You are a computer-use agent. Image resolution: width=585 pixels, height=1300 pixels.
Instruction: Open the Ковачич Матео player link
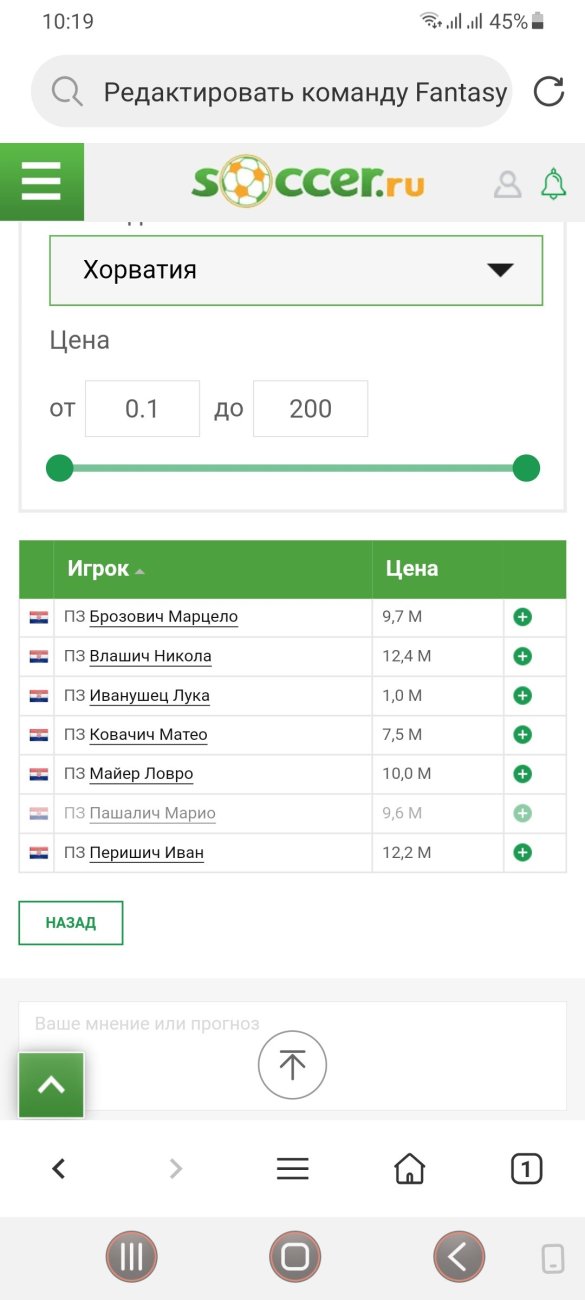tap(148, 735)
